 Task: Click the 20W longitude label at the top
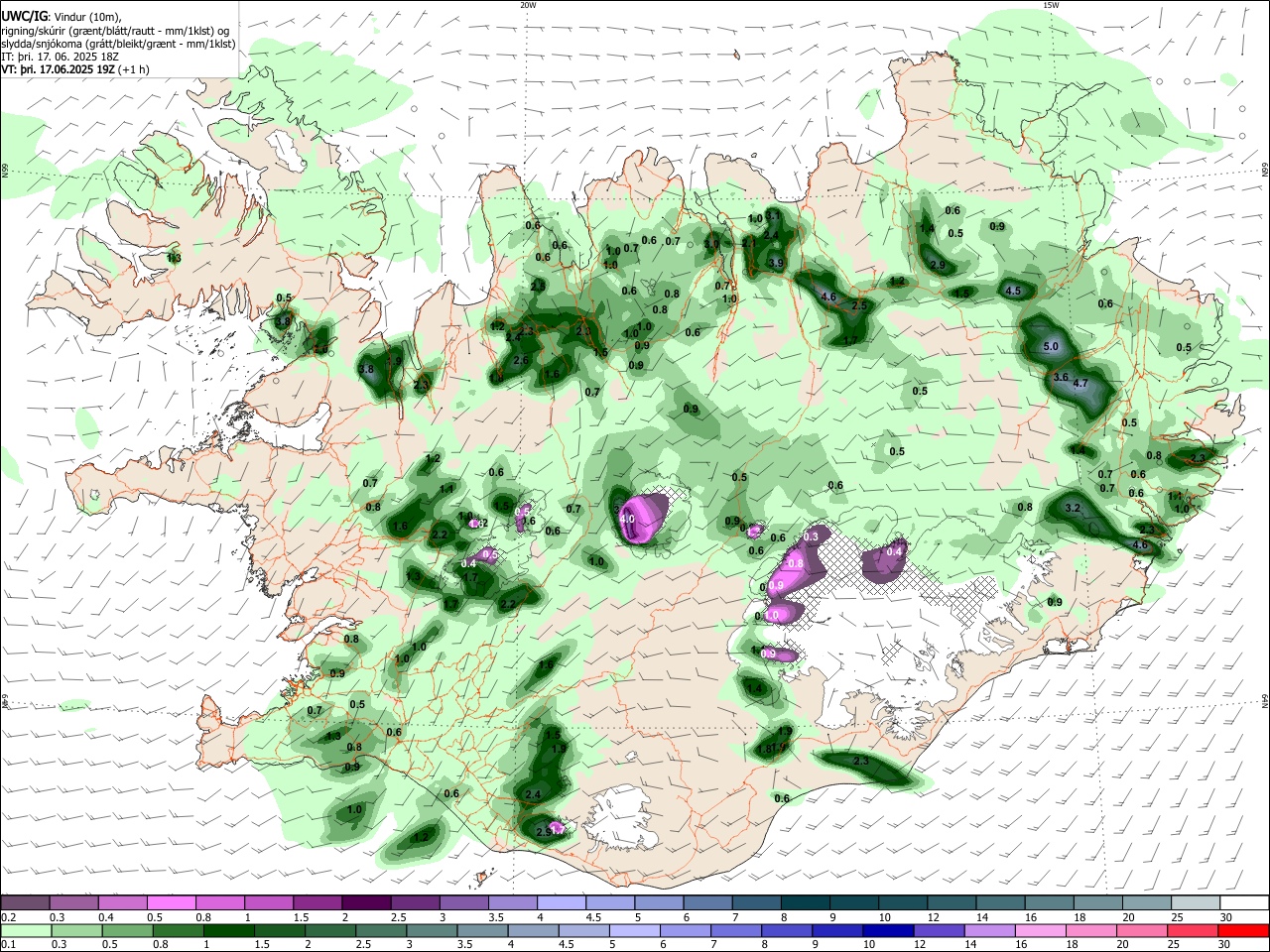(x=528, y=5)
